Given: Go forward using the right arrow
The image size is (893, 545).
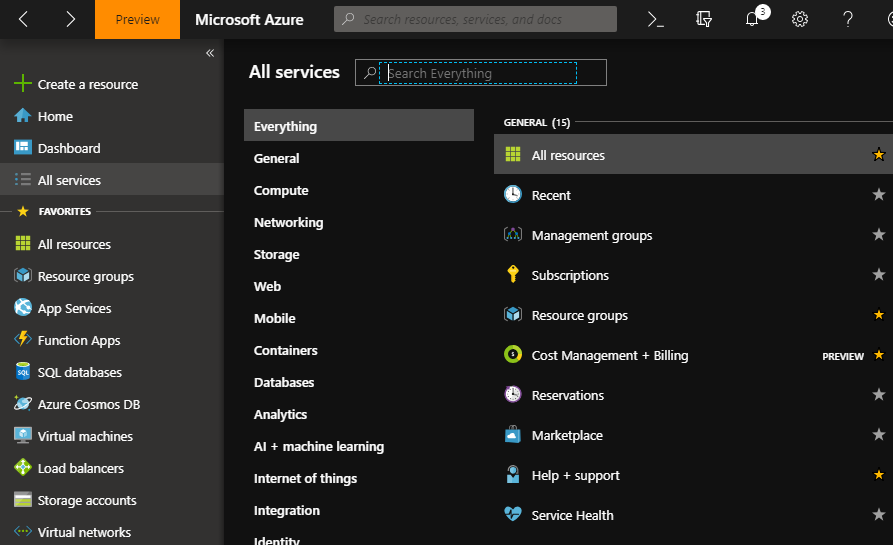Looking at the screenshot, I should 70,19.
